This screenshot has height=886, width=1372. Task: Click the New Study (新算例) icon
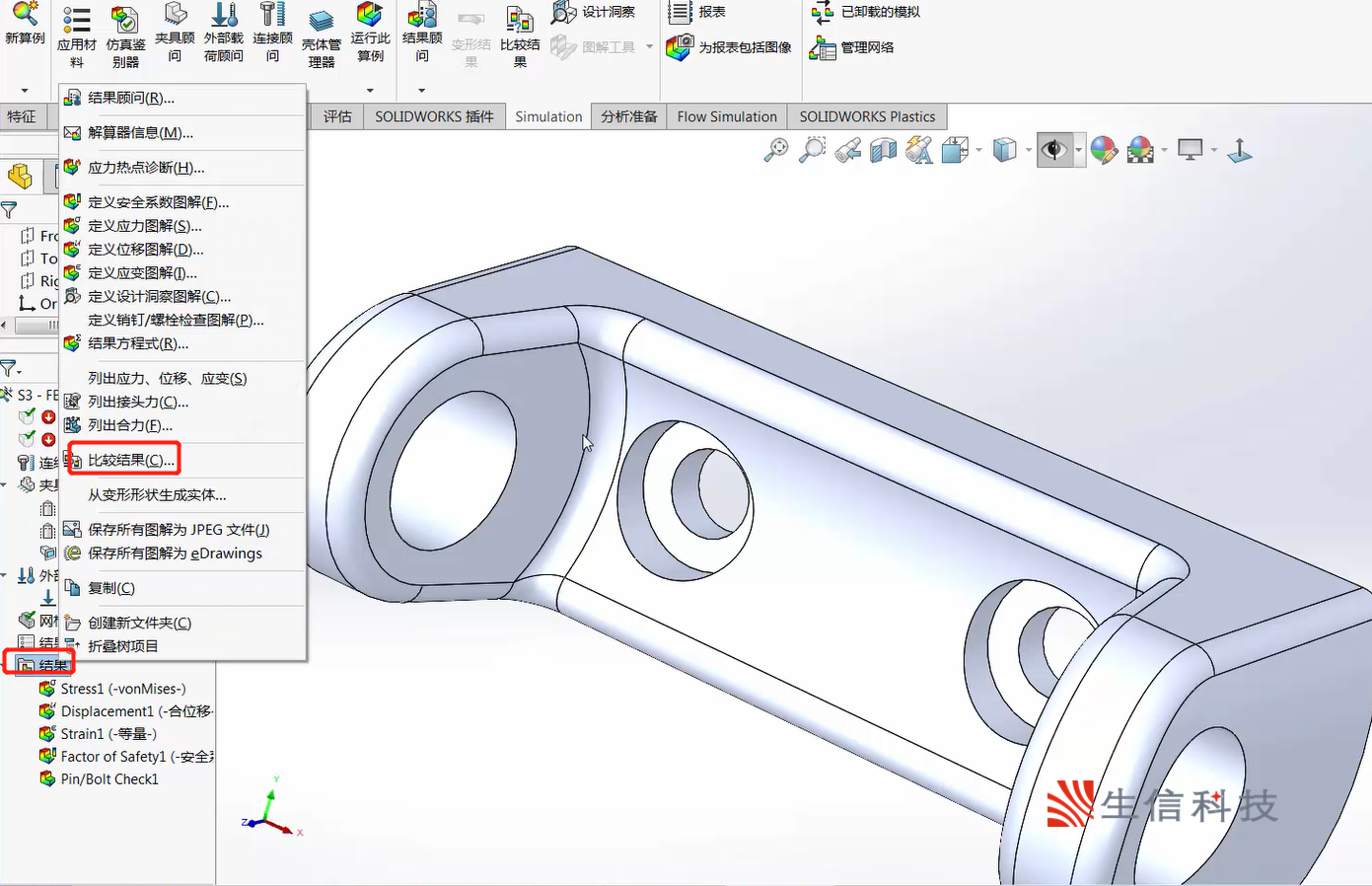click(25, 14)
